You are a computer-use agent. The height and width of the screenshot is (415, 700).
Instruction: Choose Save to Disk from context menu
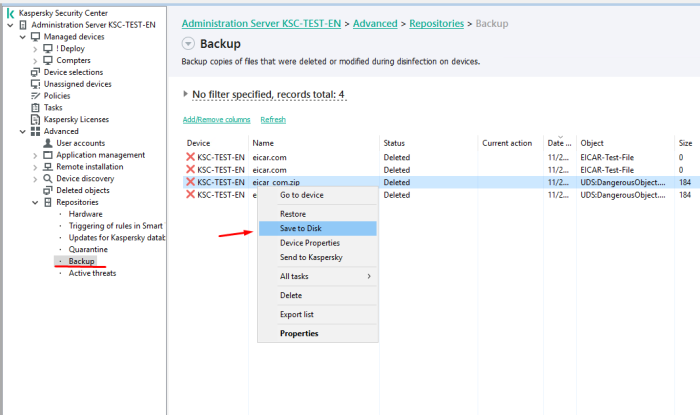coord(301,228)
